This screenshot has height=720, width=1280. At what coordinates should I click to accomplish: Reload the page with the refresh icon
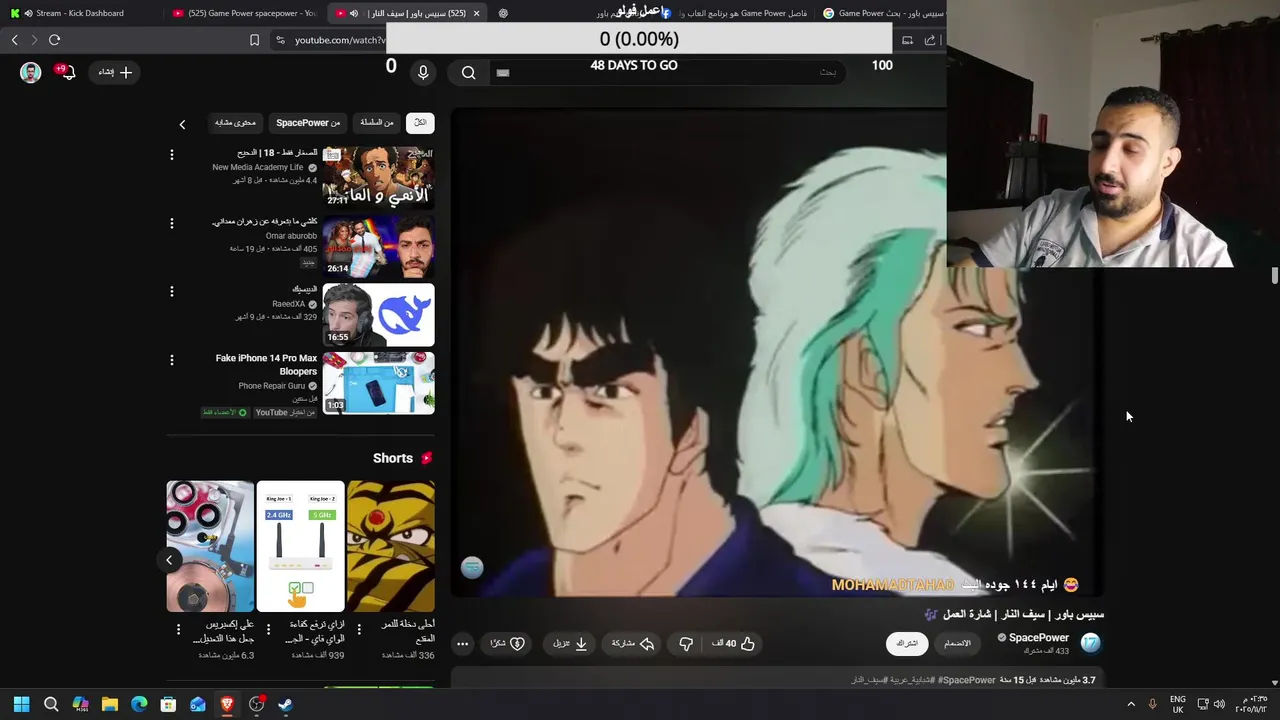click(x=54, y=40)
